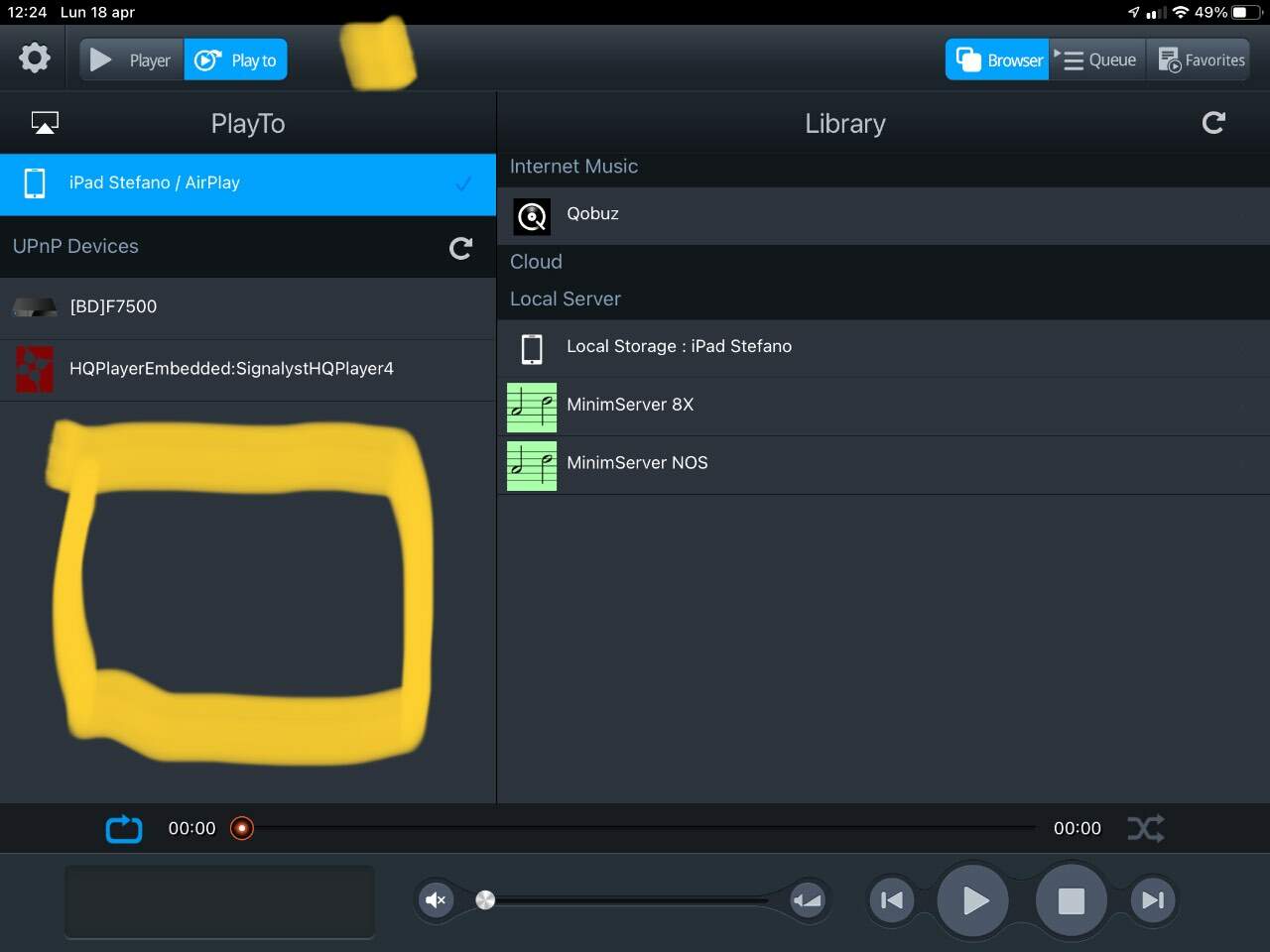Click the MinimServer 8X music note icon

[532, 407]
